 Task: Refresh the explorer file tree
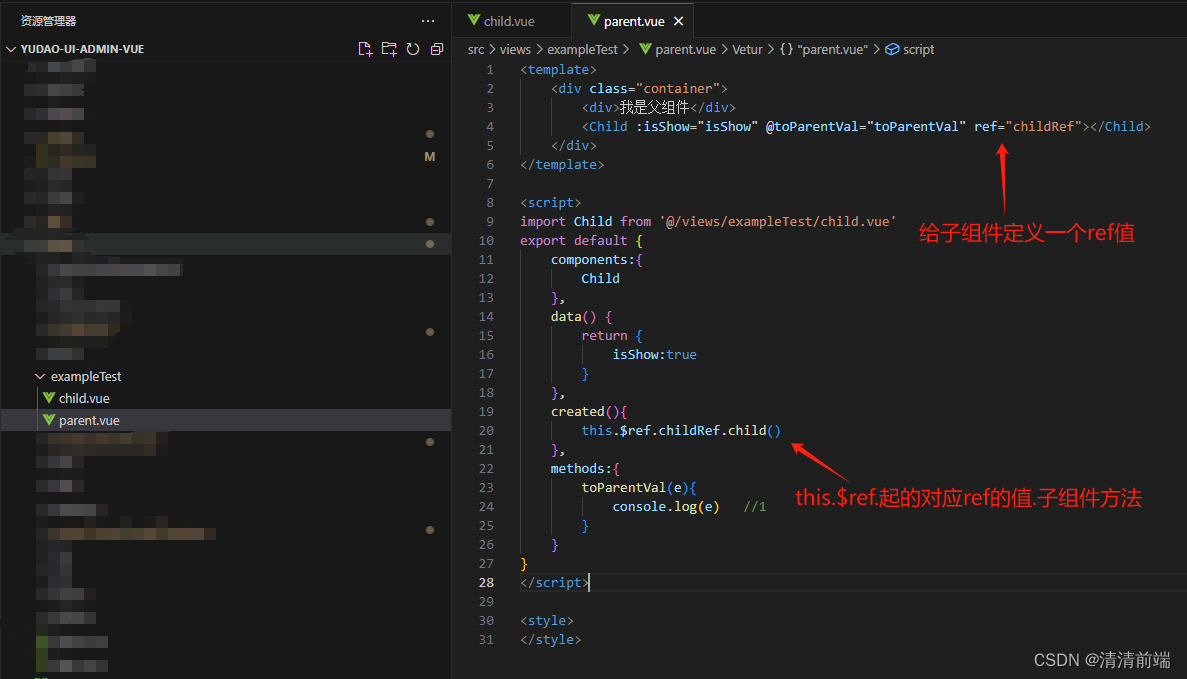click(x=413, y=49)
